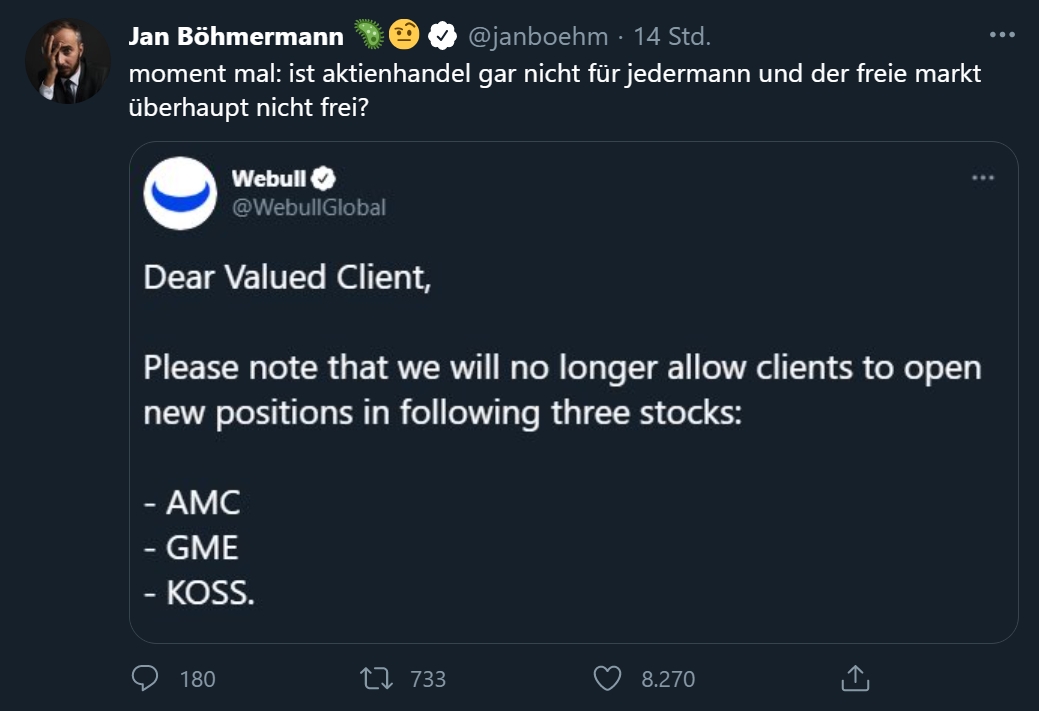Click the share upload icon
The width and height of the screenshot is (1039, 711).
[854, 679]
